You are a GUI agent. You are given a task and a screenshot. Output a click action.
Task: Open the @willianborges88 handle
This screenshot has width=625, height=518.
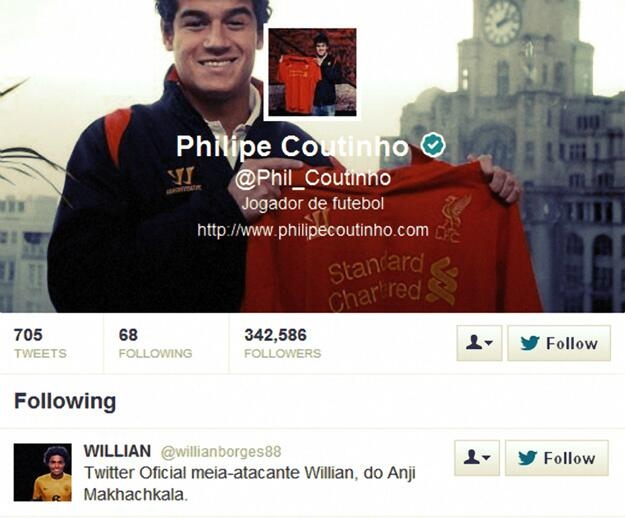pyautogui.click(x=221, y=452)
